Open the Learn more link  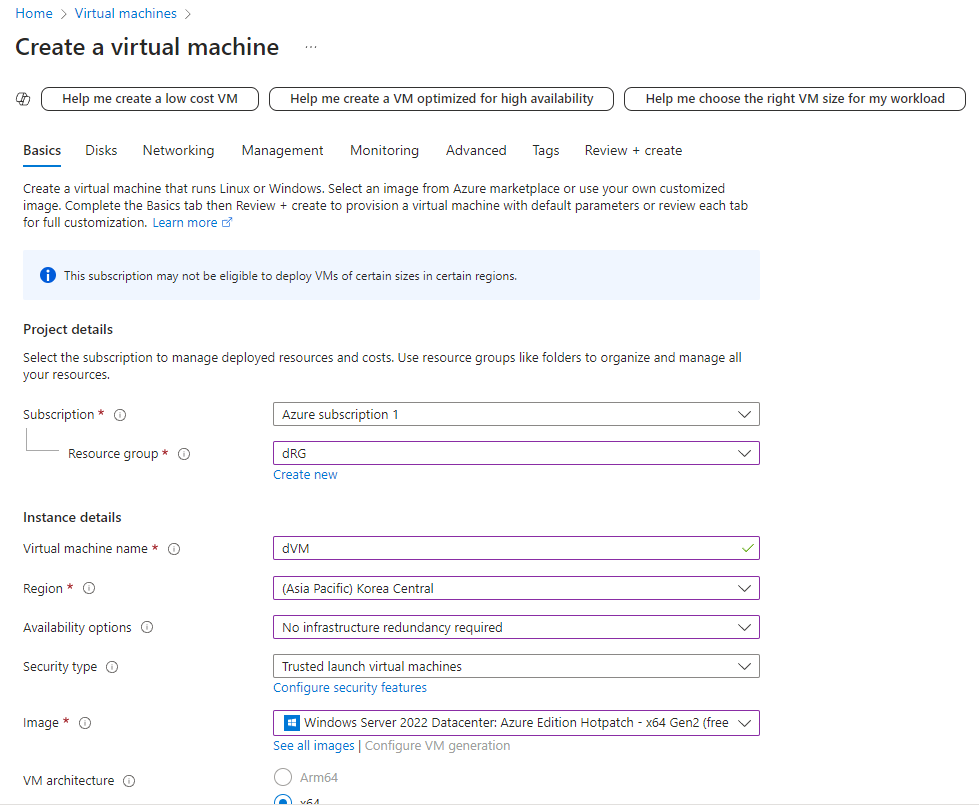pos(185,222)
